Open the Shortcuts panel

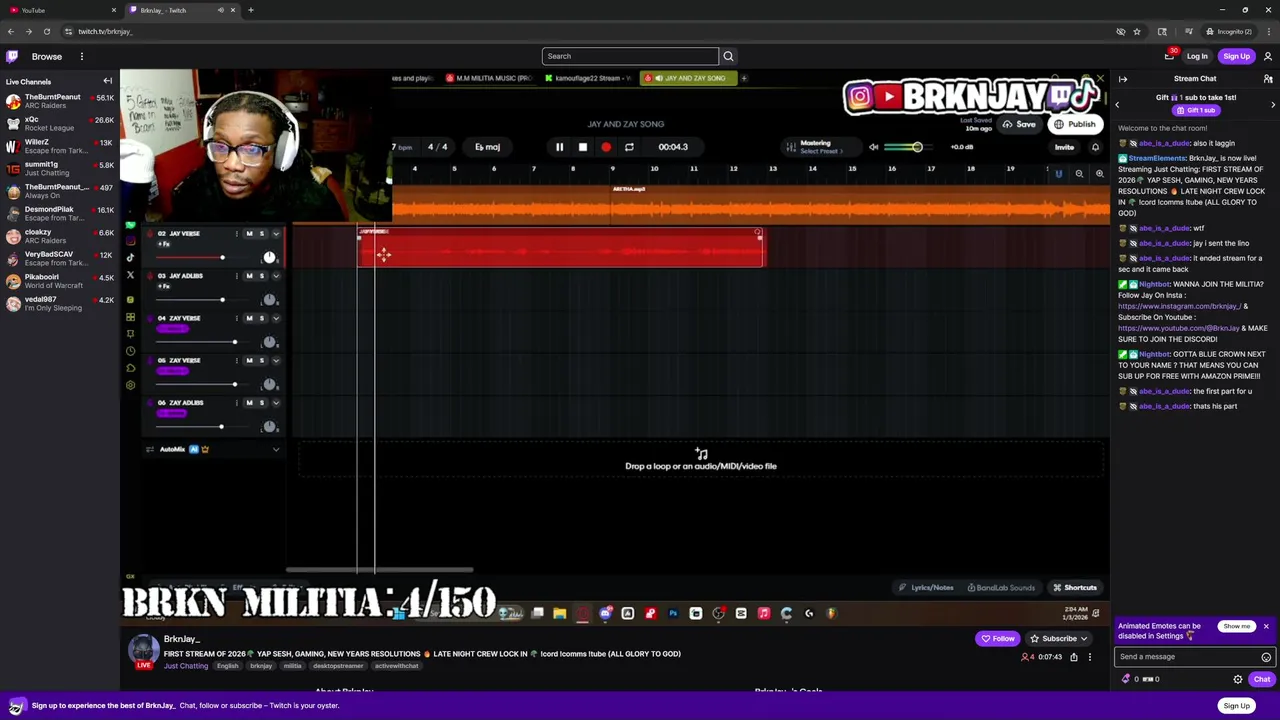click(1075, 588)
